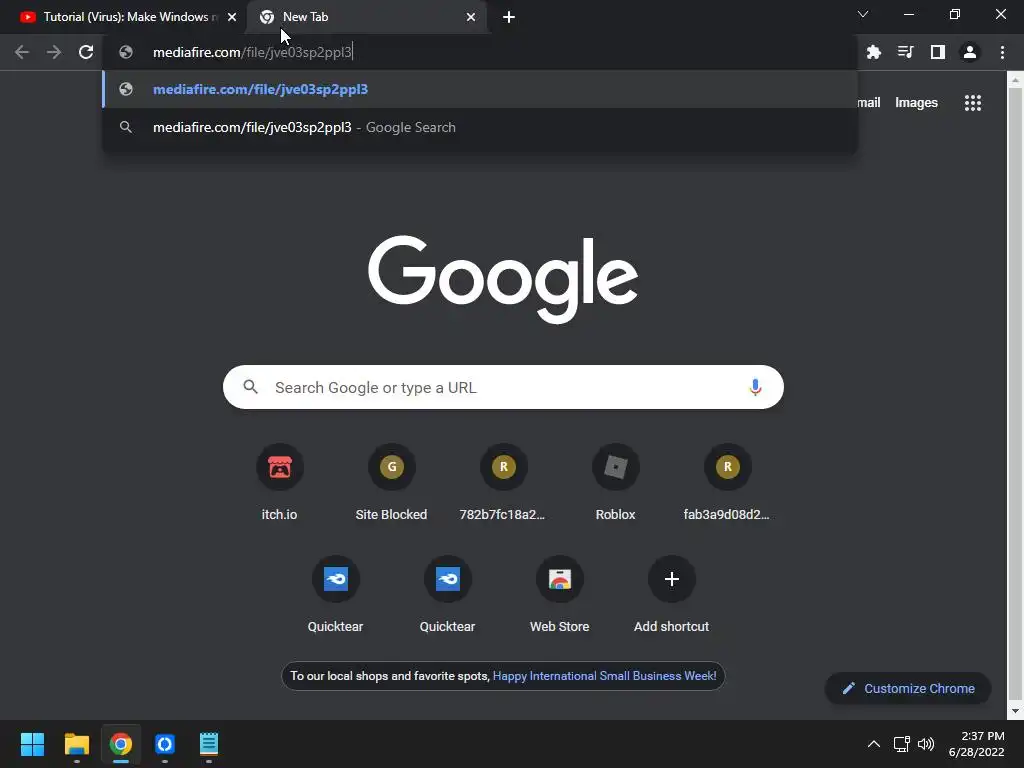Select the mediafire.com URL suggestion
The image size is (1024, 768).
(480, 89)
